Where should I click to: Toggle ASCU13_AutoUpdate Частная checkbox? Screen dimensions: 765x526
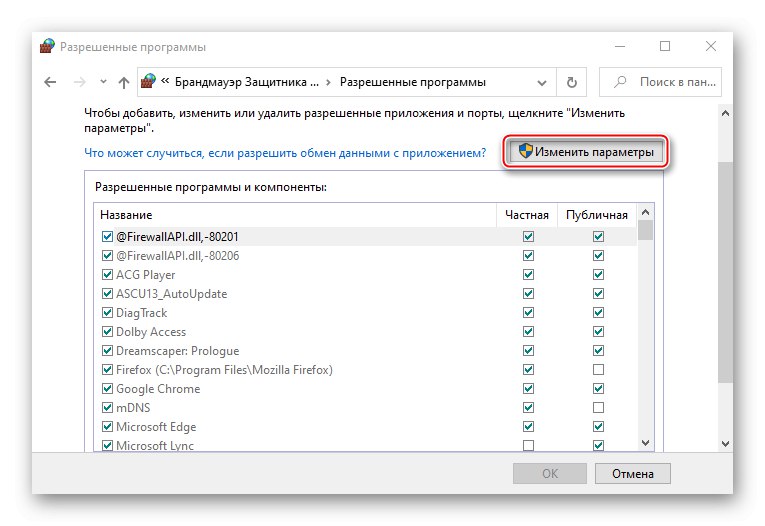528,294
